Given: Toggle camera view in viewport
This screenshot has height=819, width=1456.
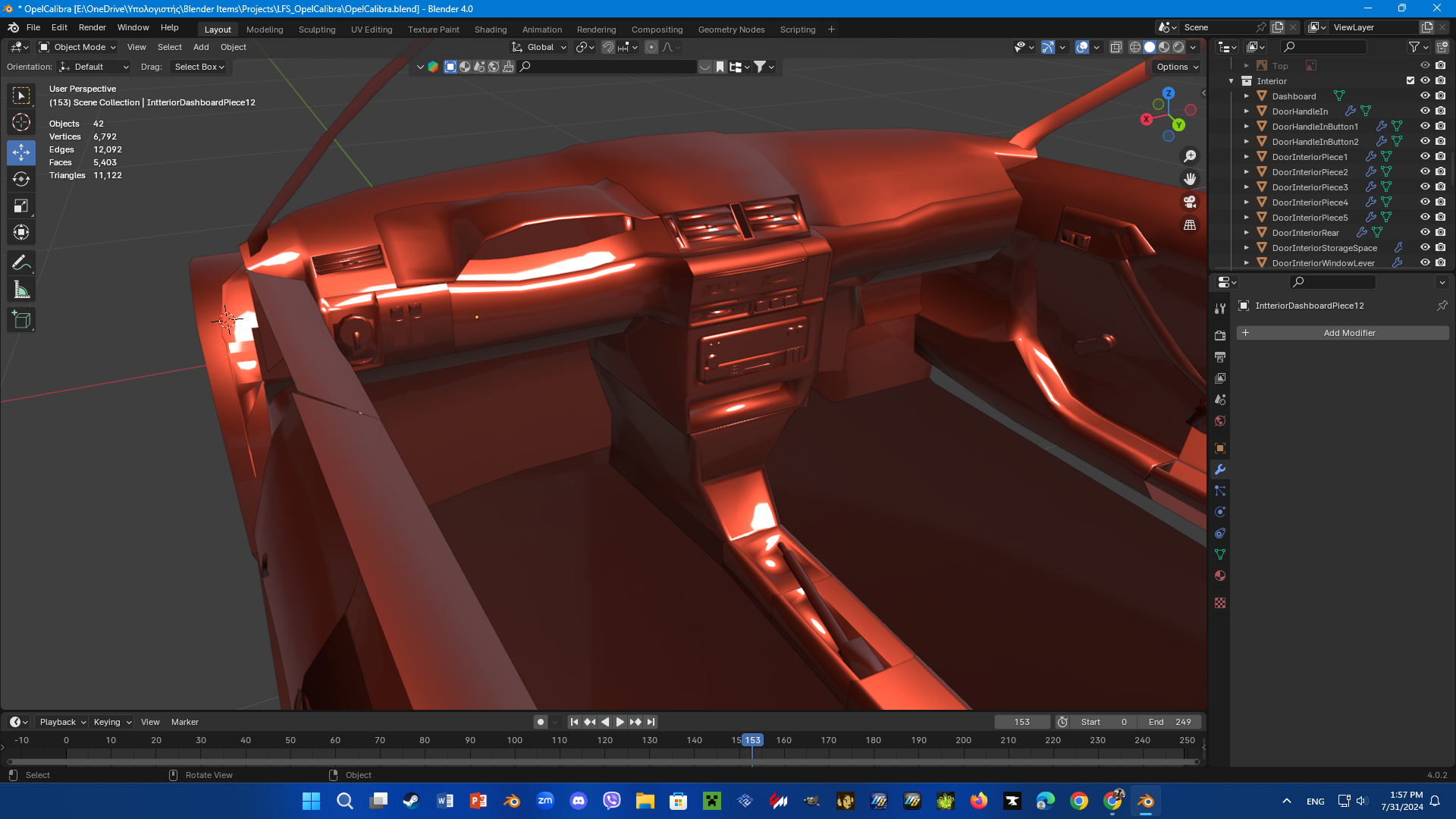Looking at the screenshot, I should point(1190,202).
